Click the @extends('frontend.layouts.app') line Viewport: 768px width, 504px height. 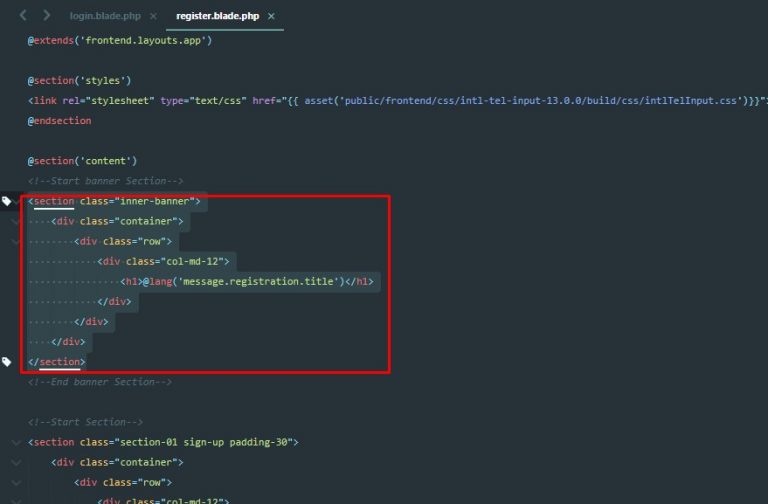[x=120, y=40]
